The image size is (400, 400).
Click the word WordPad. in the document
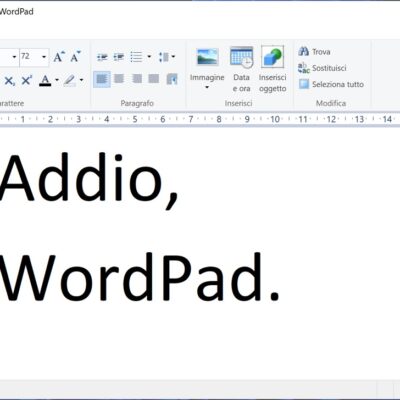[139, 277]
